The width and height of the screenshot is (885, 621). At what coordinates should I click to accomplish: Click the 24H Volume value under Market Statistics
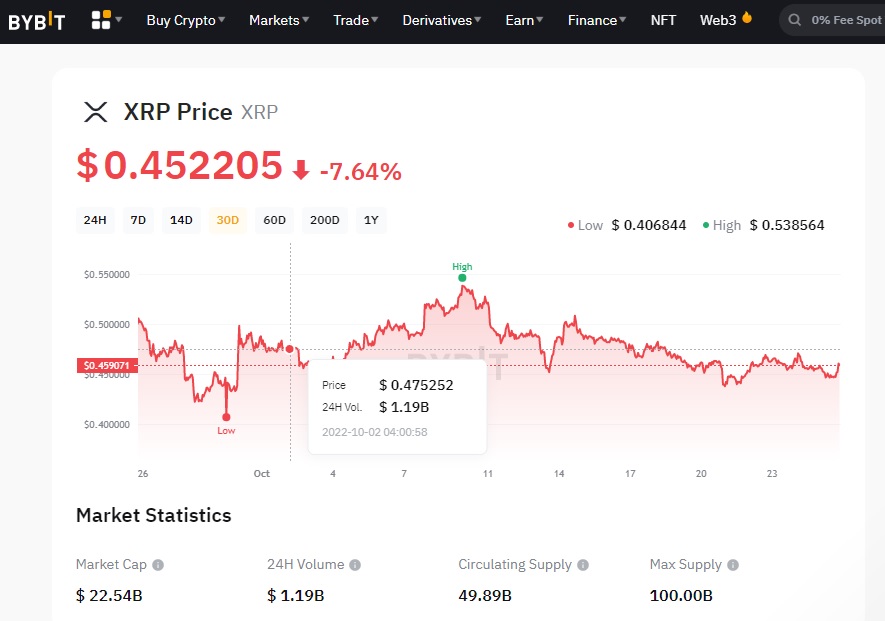[x=296, y=596]
